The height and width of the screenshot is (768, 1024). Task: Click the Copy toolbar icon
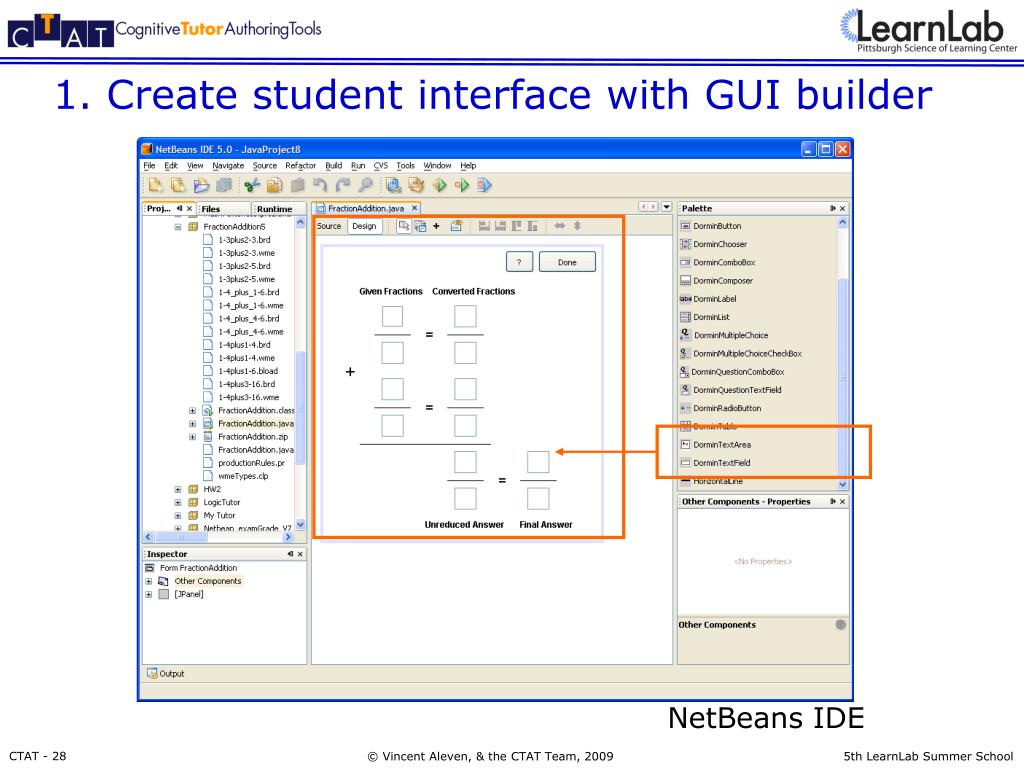pyautogui.click(x=274, y=185)
